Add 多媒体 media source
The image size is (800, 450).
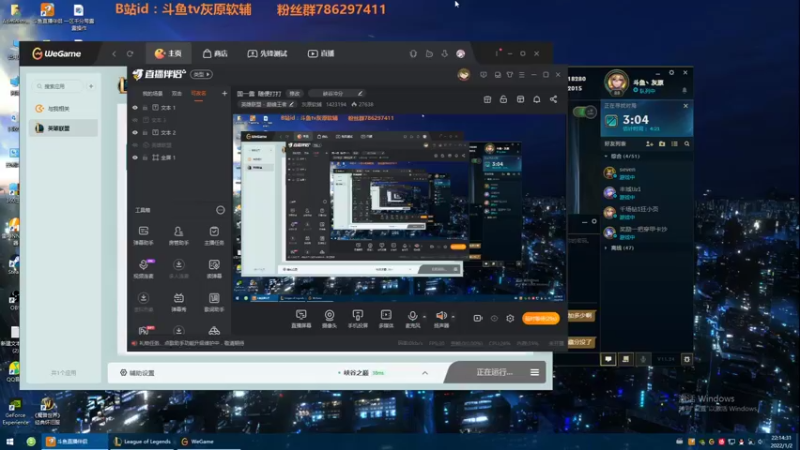coord(386,318)
